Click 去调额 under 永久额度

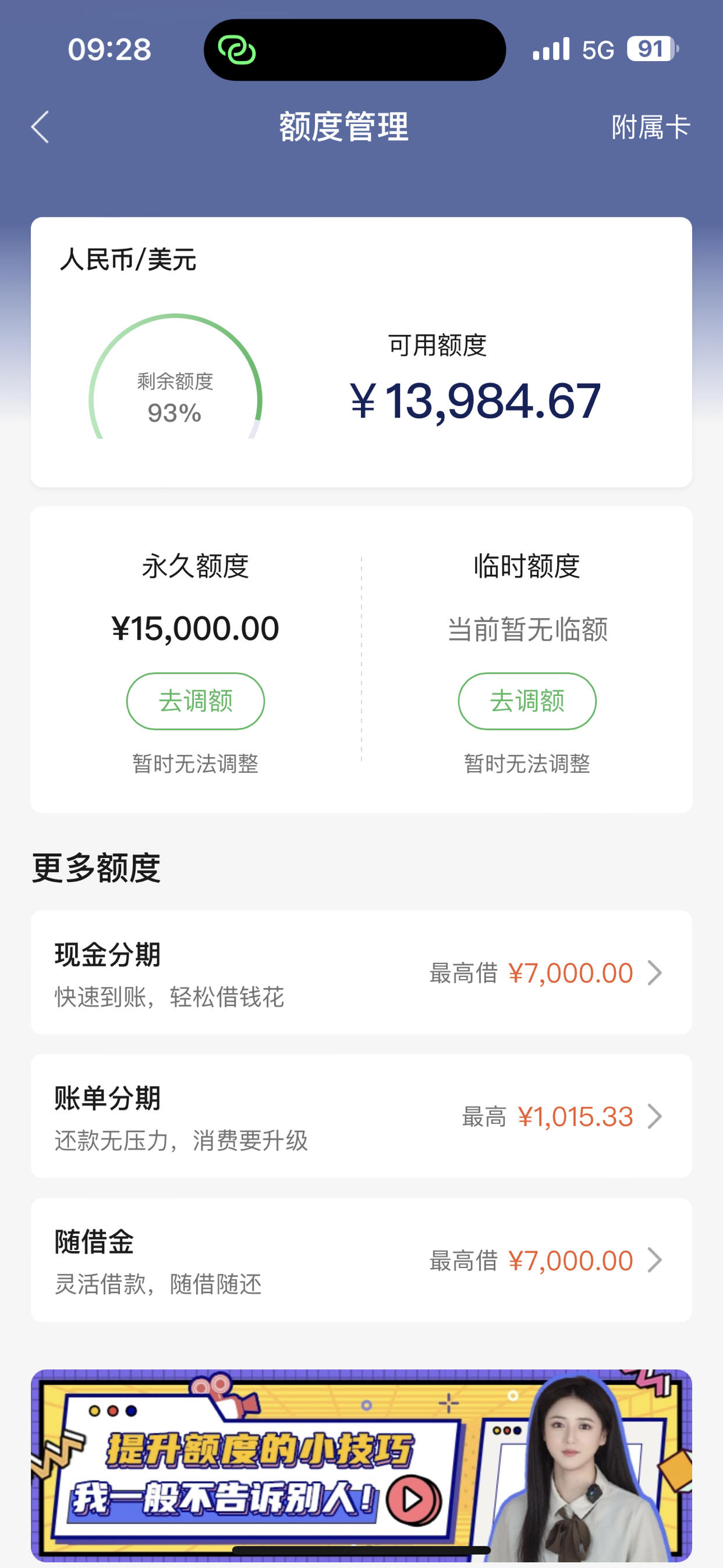click(196, 701)
